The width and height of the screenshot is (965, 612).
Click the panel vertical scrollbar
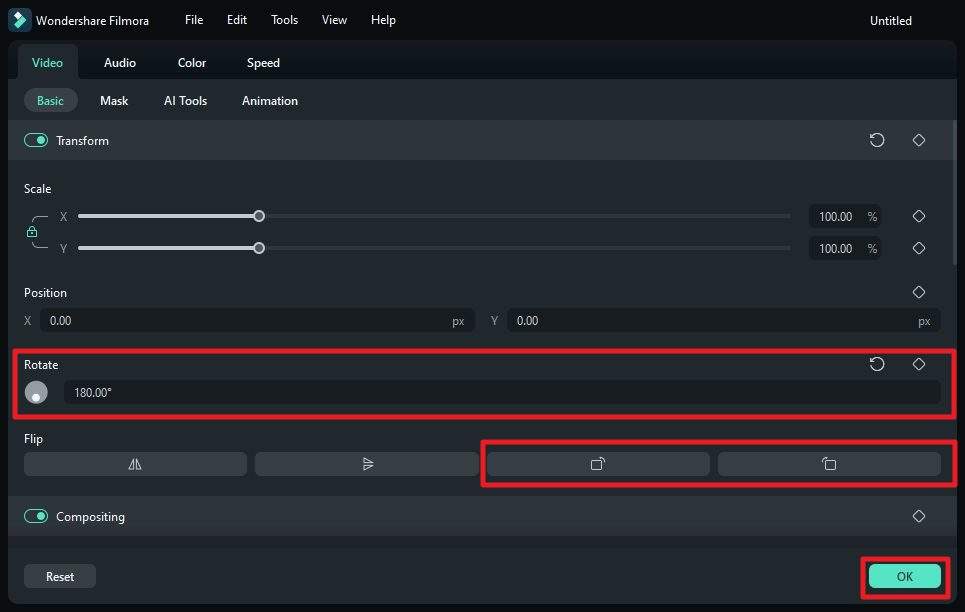[954, 193]
